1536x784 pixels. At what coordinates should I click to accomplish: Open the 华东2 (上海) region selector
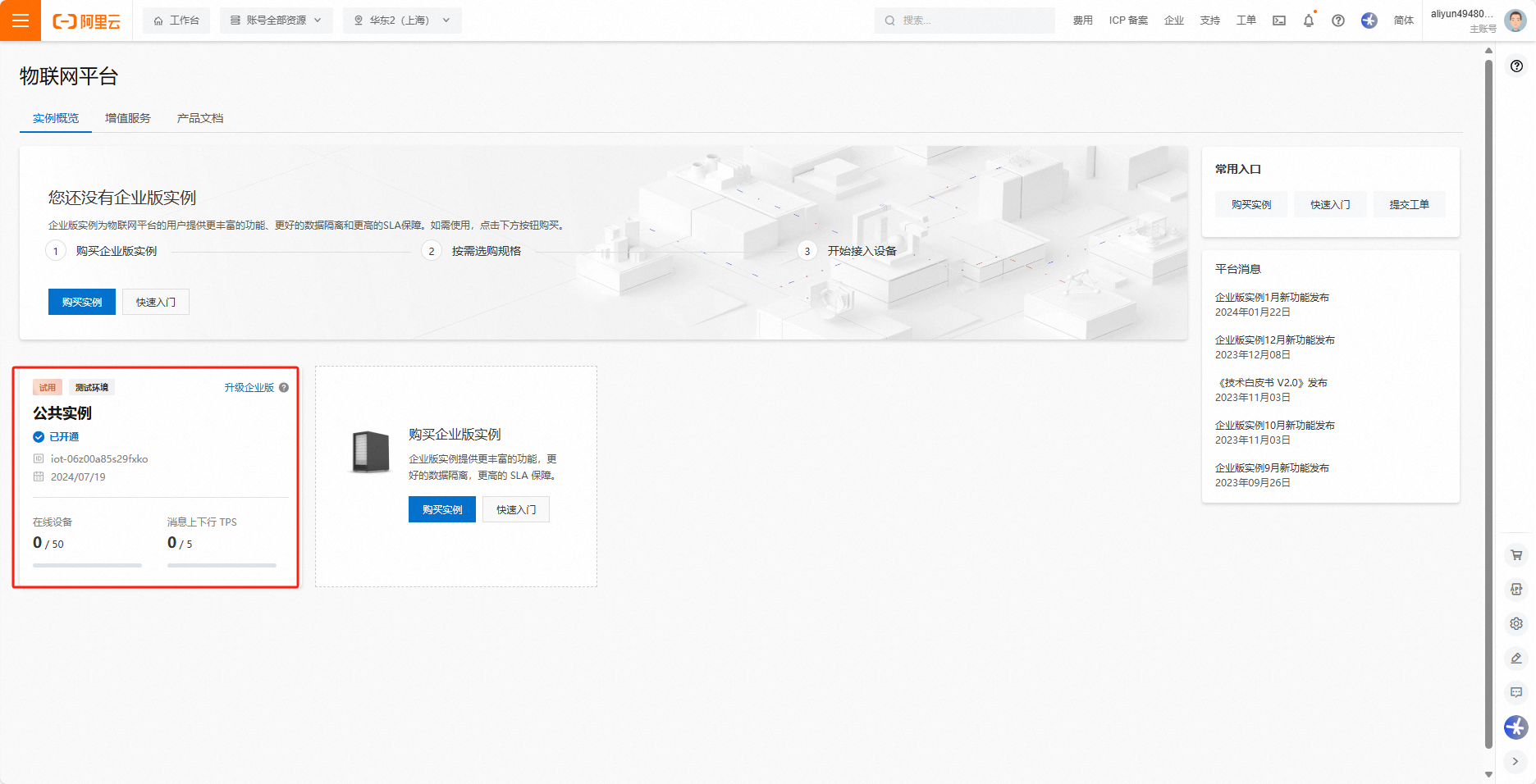coord(402,21)
